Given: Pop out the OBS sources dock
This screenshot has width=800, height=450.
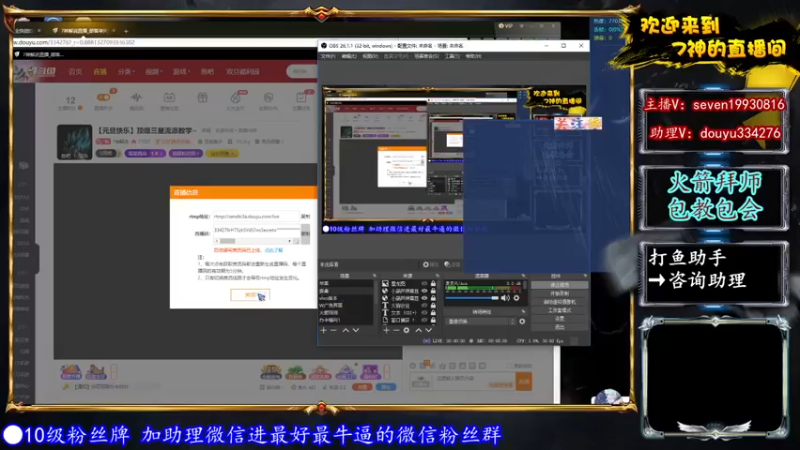Looking at the screenshot, I should click(x=437, y=276).
